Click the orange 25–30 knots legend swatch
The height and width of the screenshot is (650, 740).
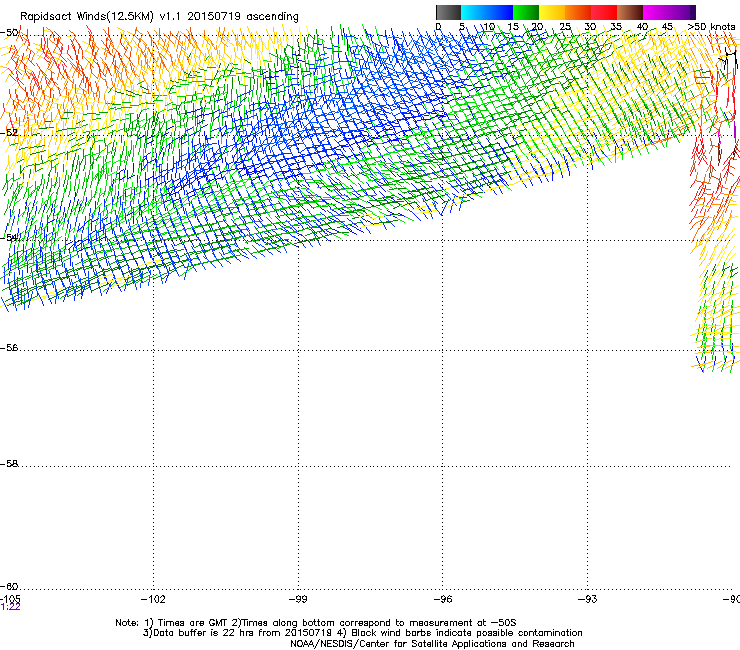[578, 12]
